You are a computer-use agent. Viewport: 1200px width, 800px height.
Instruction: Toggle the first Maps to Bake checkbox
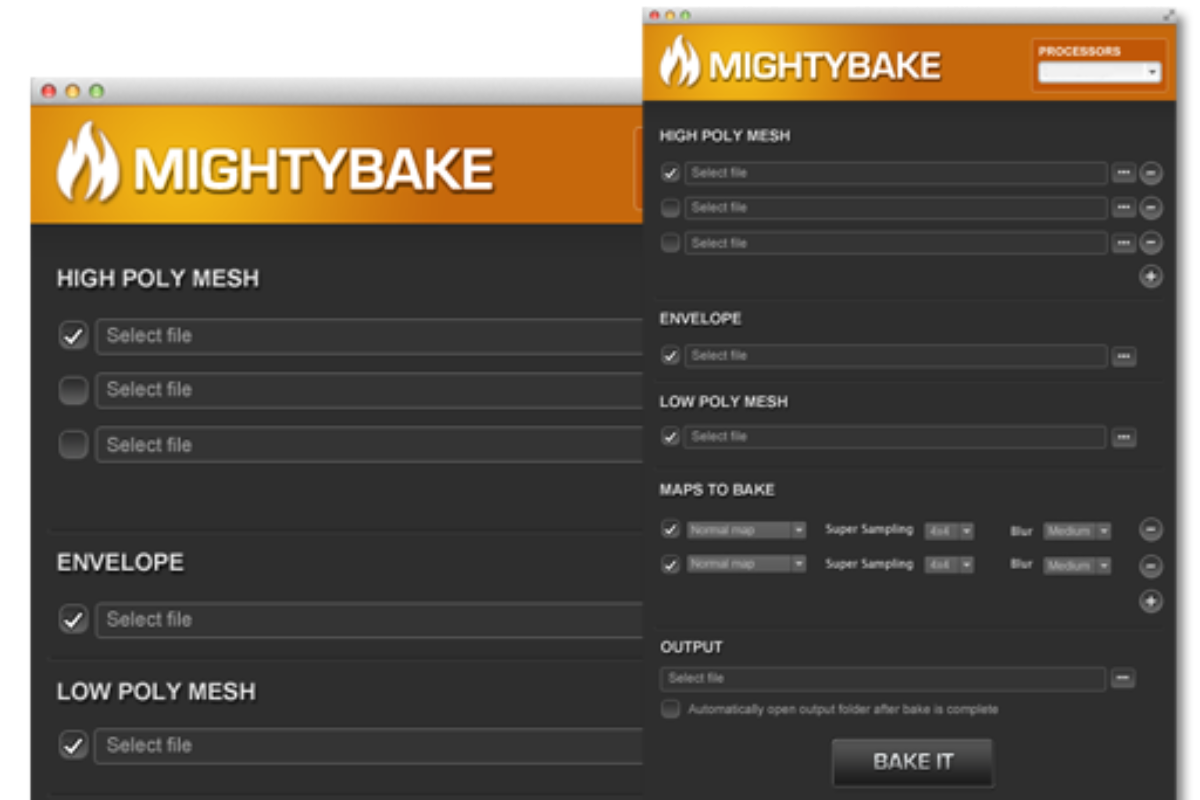(x=671, y=530)
